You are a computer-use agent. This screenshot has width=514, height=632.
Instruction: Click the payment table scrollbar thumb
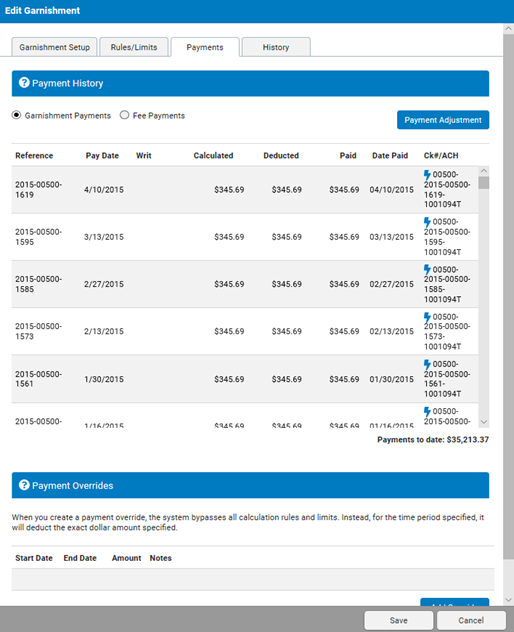click(x=484, y=183)
